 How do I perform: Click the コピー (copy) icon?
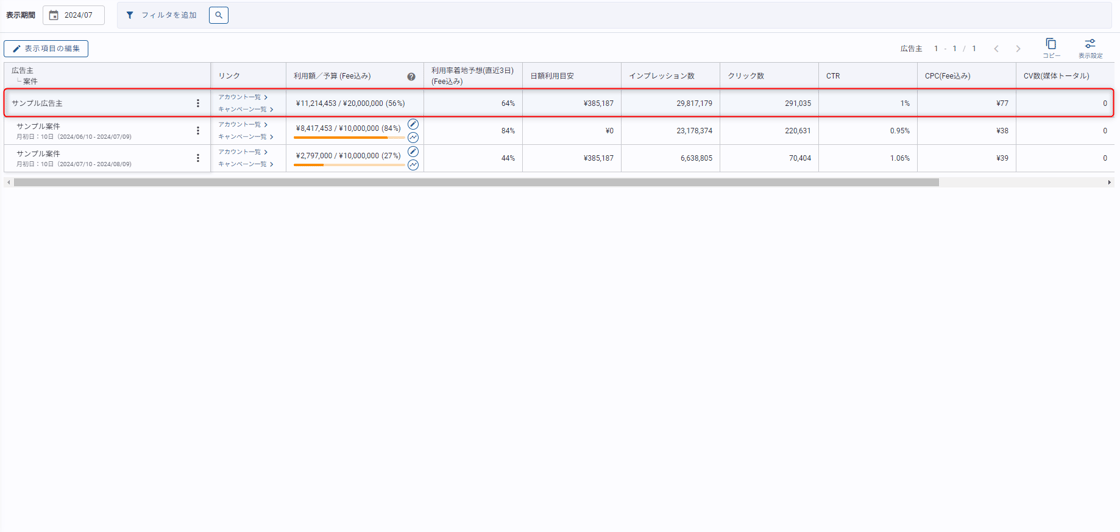(x=1051, y=45)
